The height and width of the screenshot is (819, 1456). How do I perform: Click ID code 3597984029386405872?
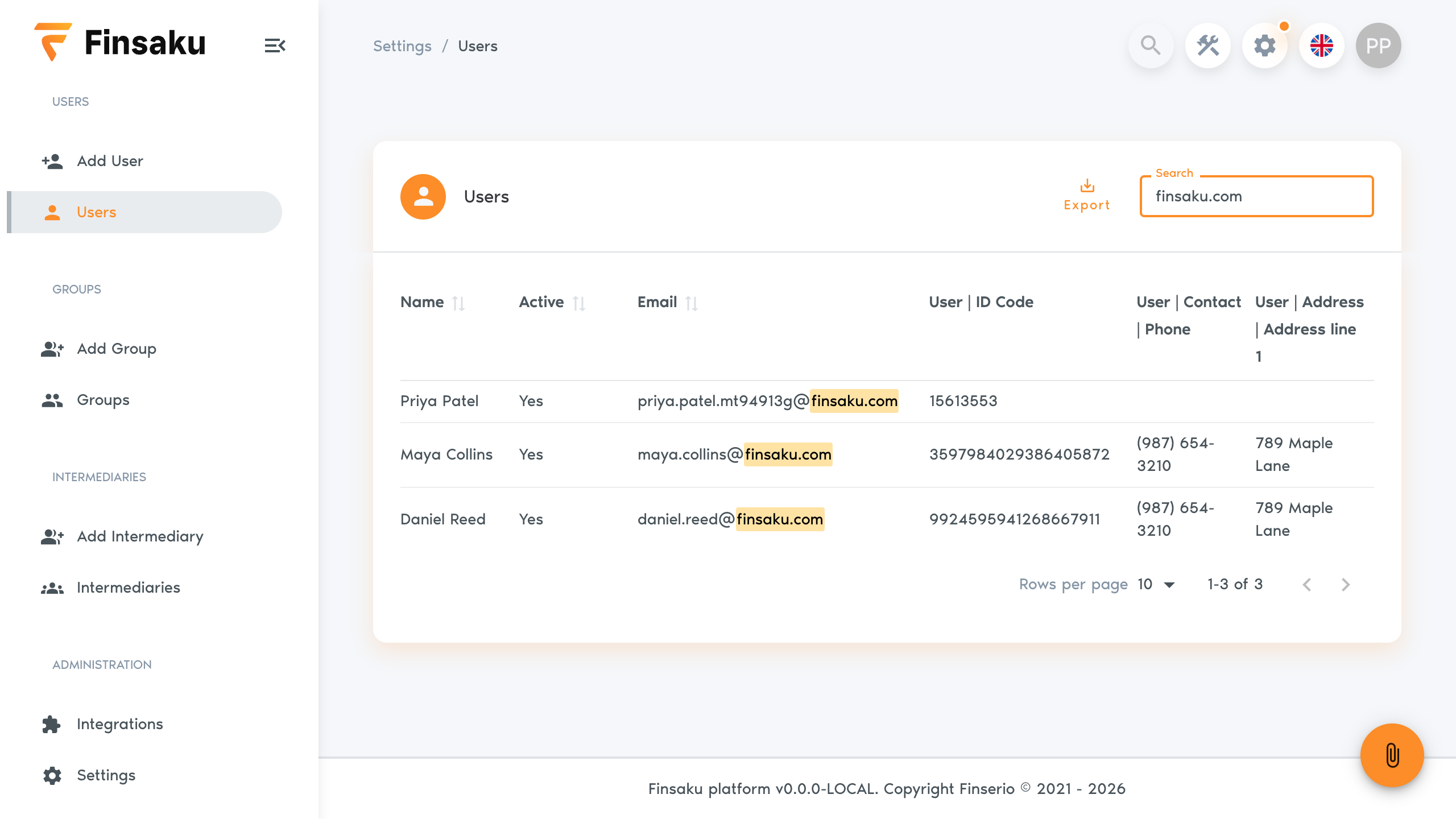click(x=1019, y=454)
